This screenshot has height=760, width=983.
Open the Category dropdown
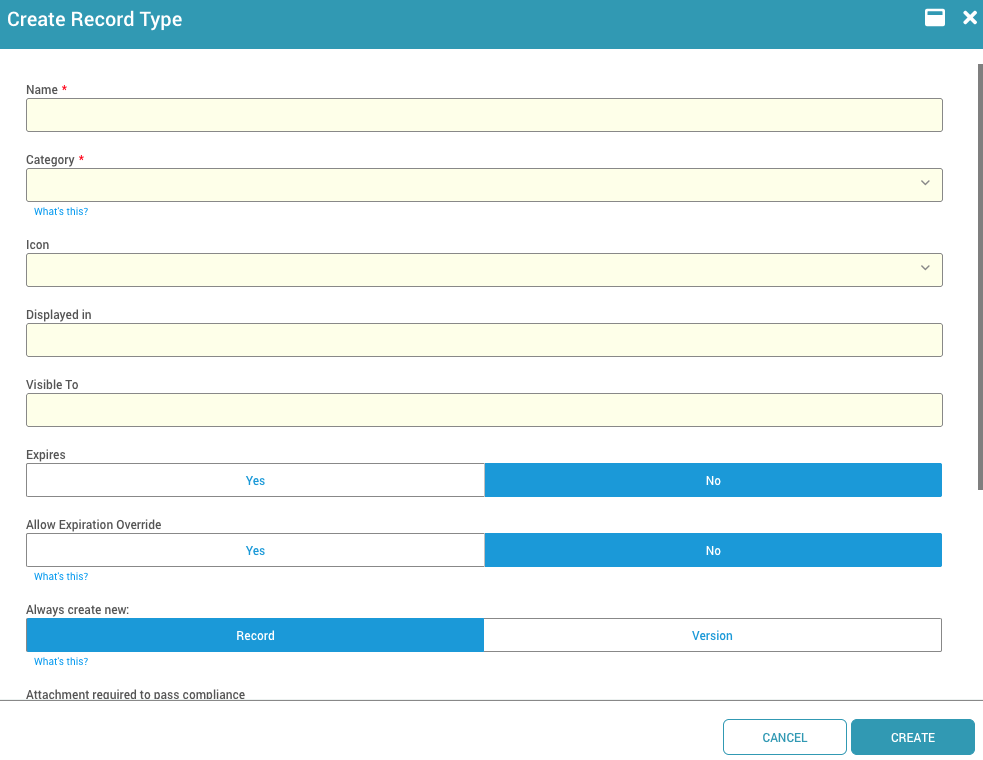click(x=484, y=185)
